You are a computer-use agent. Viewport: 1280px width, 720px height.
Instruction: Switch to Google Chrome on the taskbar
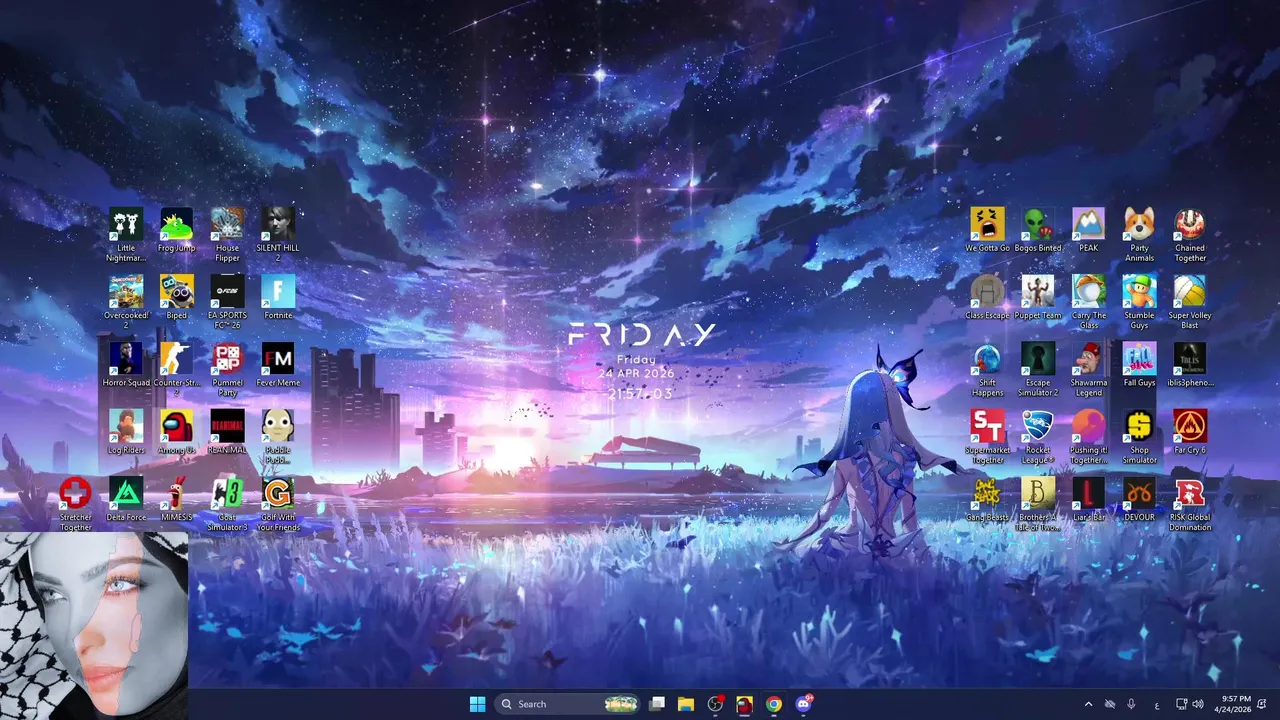pyautogui.click(x=773, y=704)
